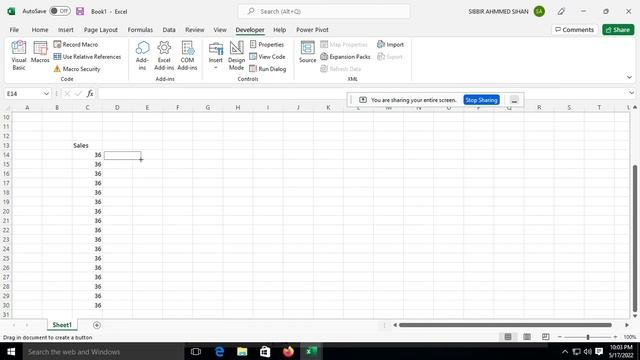Screen dimensions: 640x360
Task: Switch to Page Break Preview
Action: coord(546,337)
